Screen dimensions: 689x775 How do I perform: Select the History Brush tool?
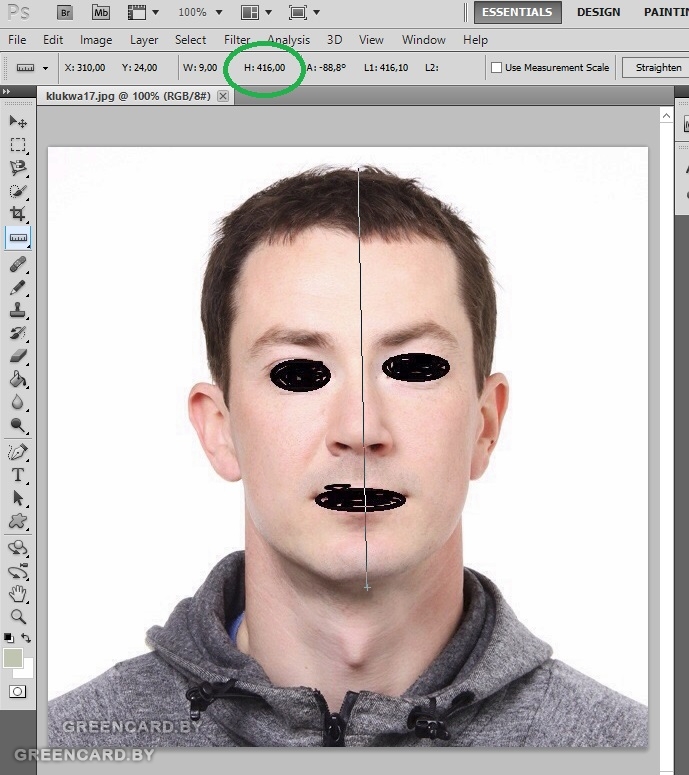coord(18,333)
